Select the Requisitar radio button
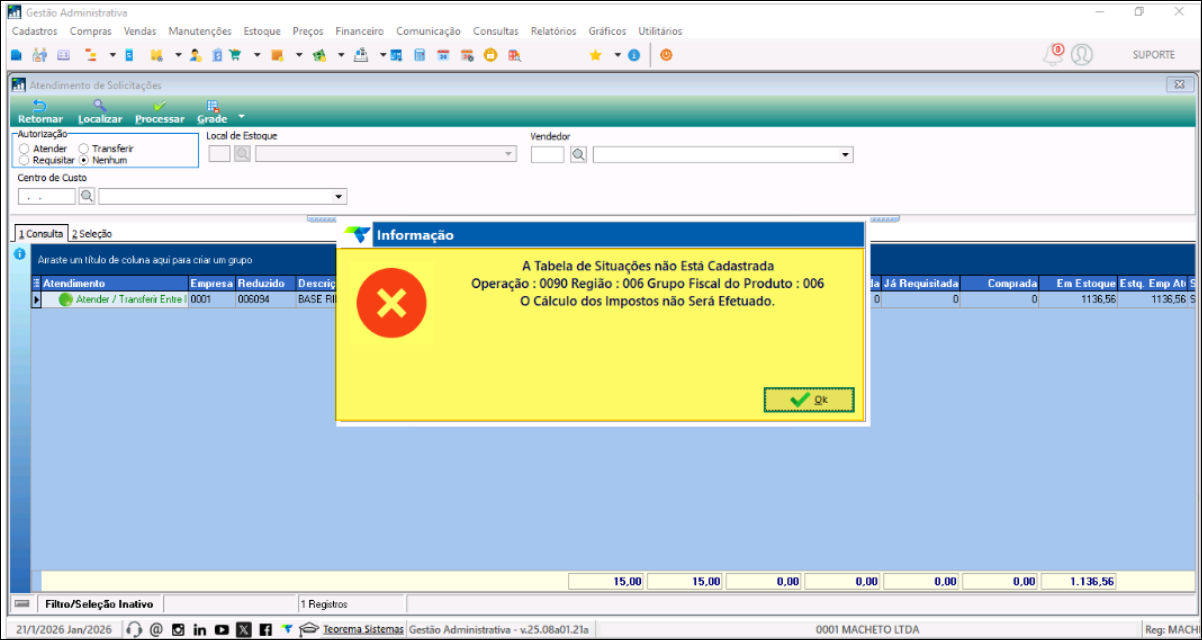1202x640 pixels. pos(24,160)
